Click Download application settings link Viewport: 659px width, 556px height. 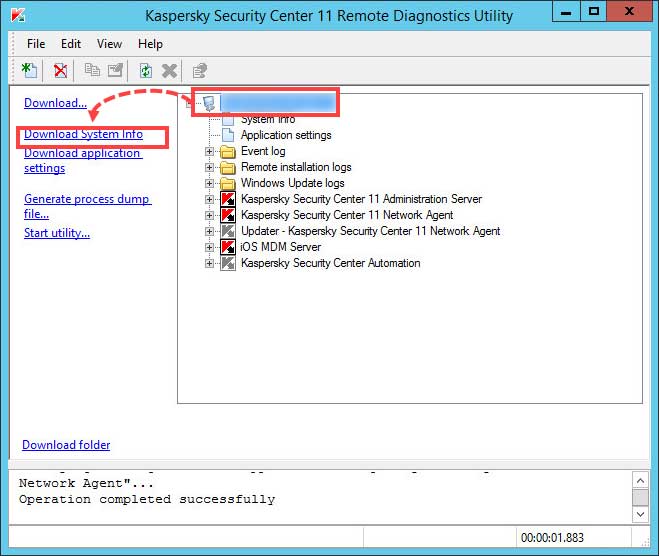[83, 161]
